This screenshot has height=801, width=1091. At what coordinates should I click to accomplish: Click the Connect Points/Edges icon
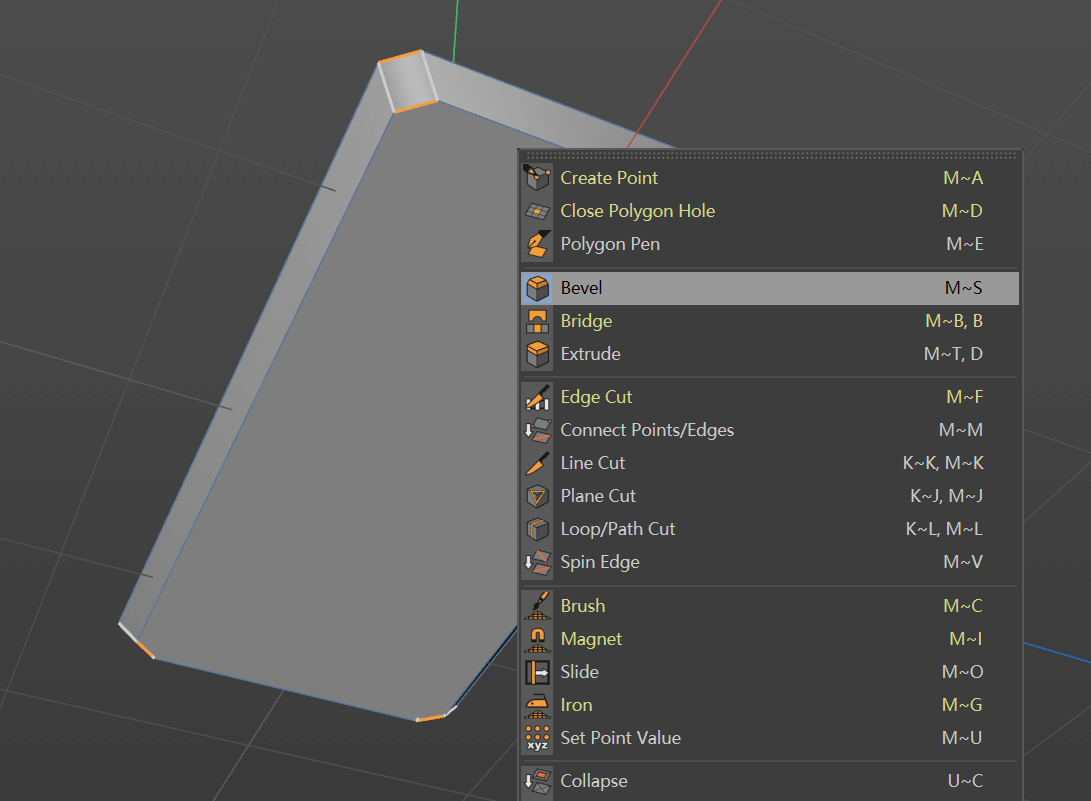point(537,430)
